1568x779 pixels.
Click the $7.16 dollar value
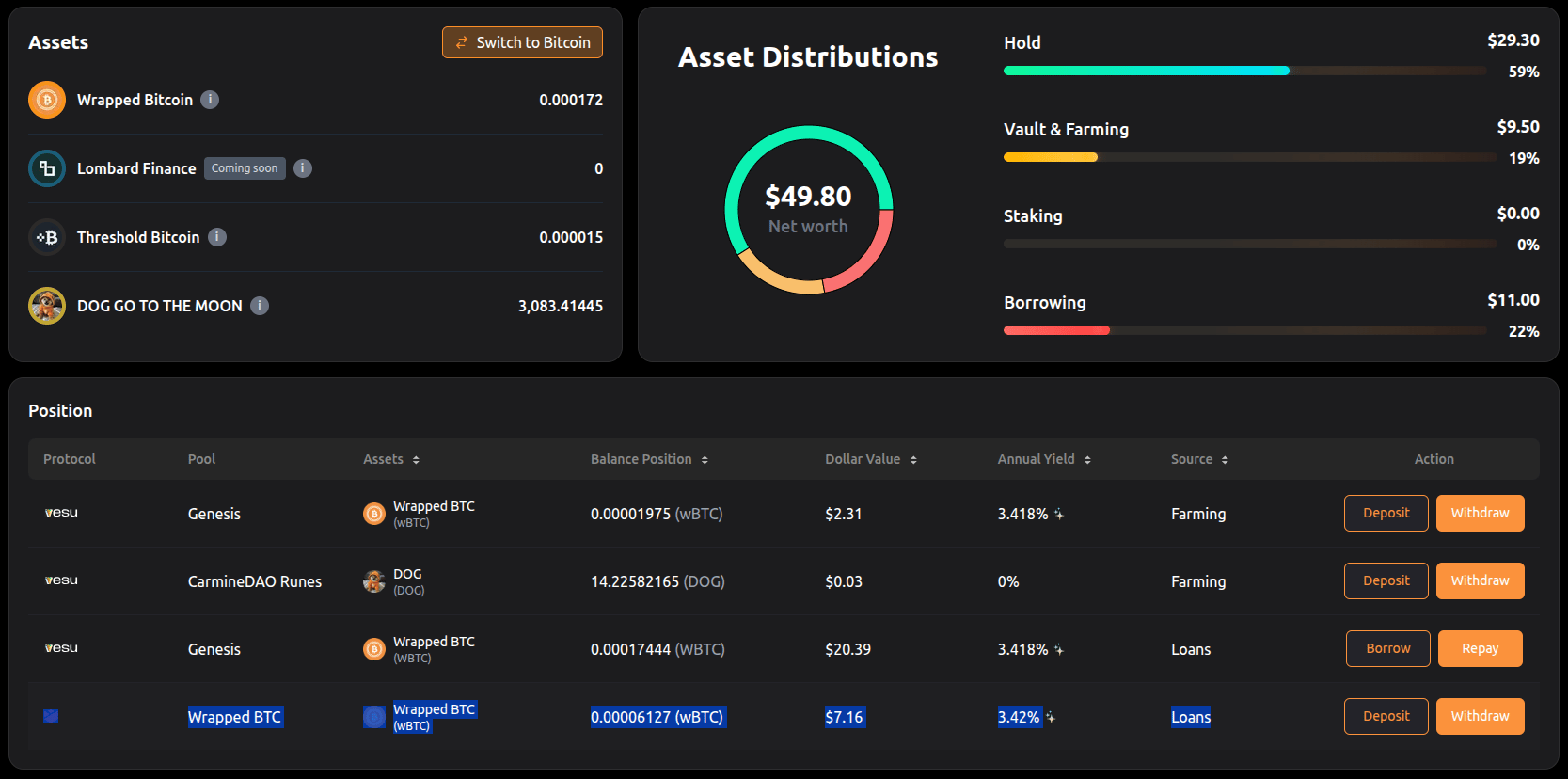click(x=845, y=717)
